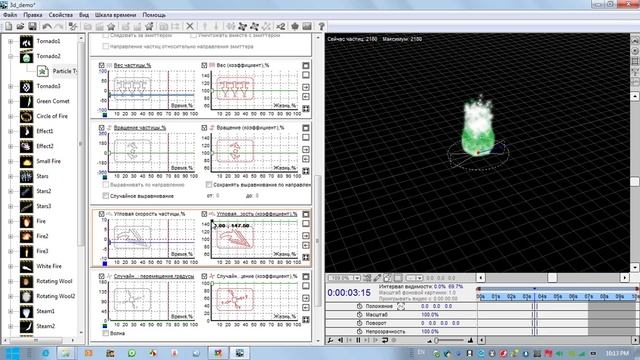Click the picture icon in toolbar
The width and height of the screenshot is (640, 360).
(307, 27)
